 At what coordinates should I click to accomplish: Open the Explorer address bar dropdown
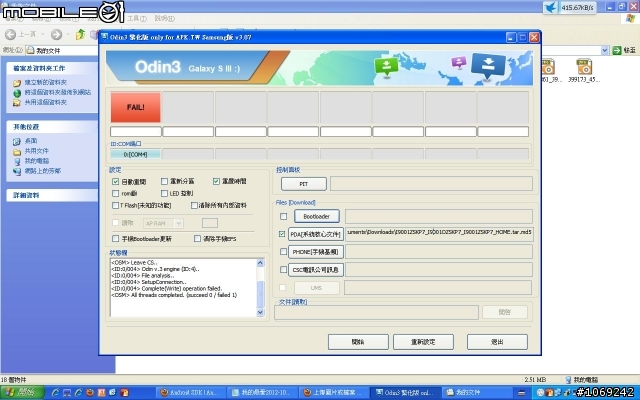tap(604, 51)
